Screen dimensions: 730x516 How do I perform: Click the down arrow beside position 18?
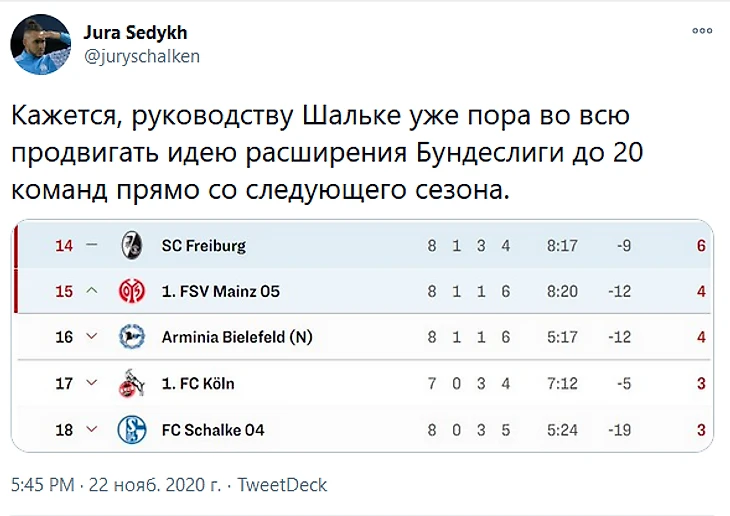point(93,430)
